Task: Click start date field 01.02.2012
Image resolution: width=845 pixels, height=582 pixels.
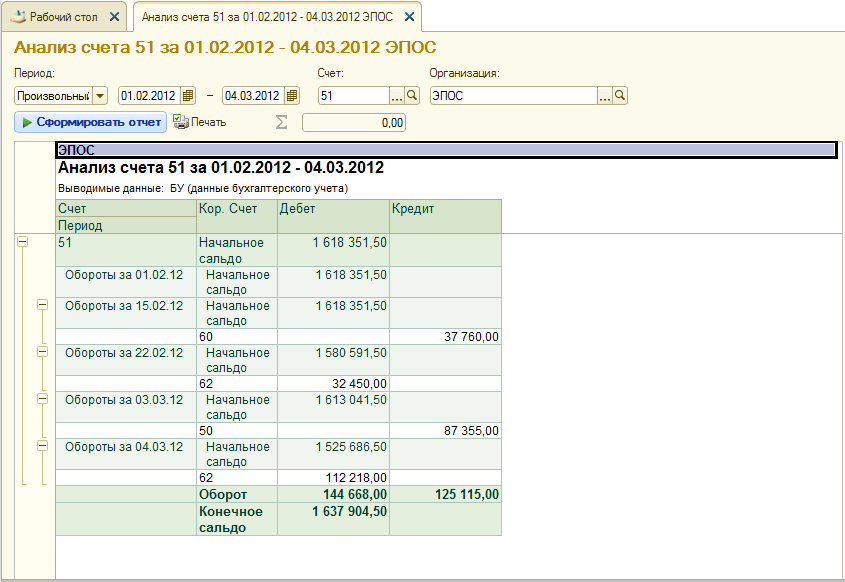Action: [149, 96]
